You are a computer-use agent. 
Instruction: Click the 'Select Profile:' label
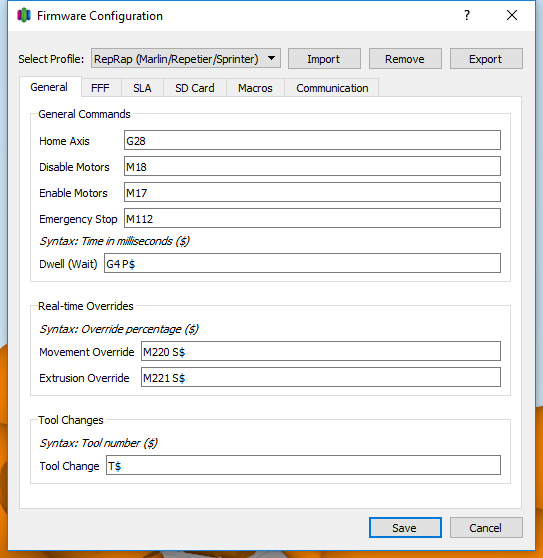point(51,59)
